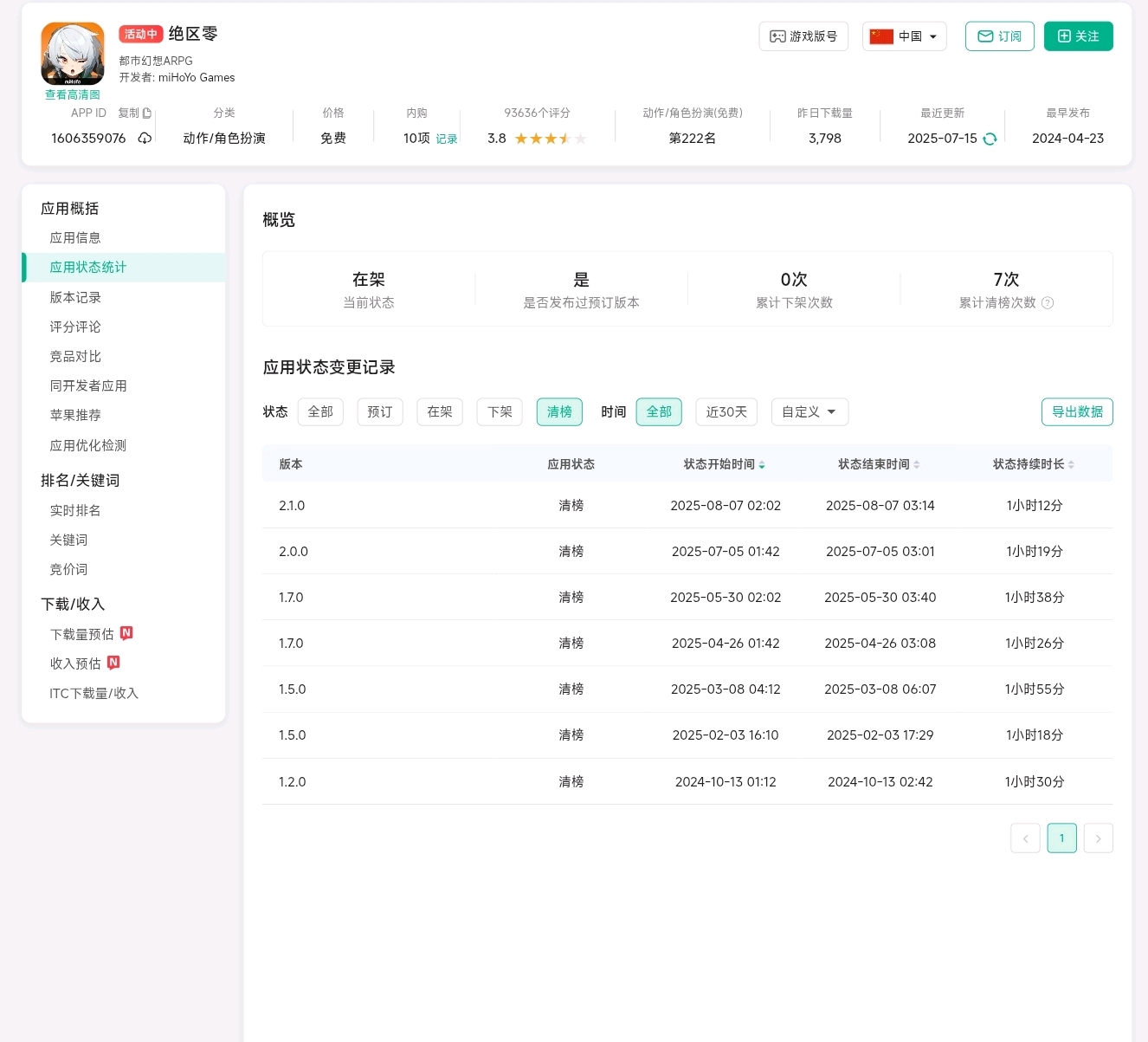The height and width of the screenshot is (1042, 1148).
Task: Click the 查看高清图 link
Action: click(73, 95)
